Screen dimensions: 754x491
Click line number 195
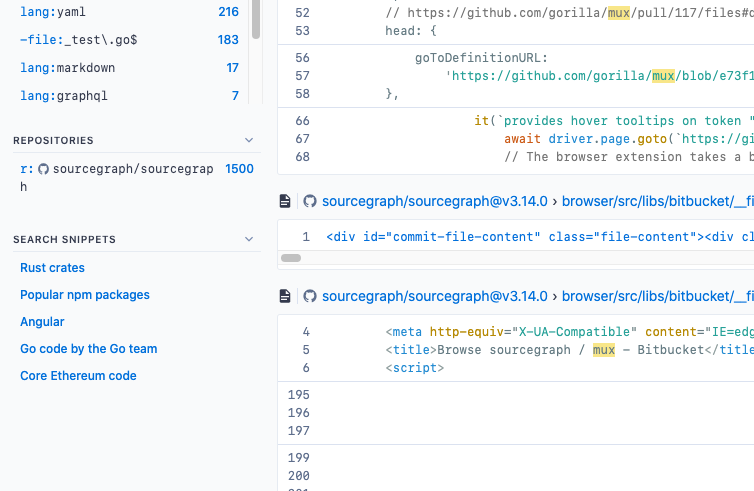coord(298,394)
